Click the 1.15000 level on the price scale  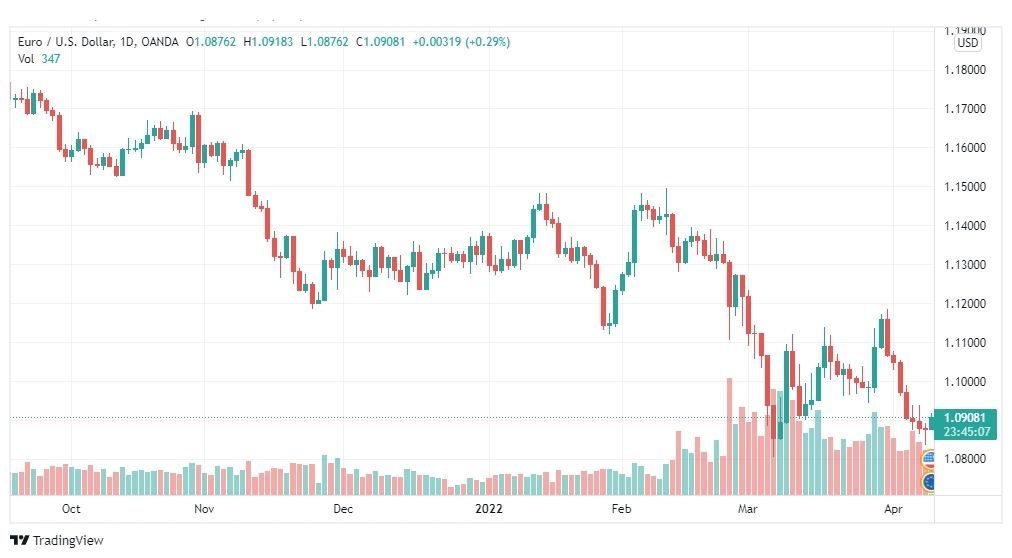tap(965, 186)
